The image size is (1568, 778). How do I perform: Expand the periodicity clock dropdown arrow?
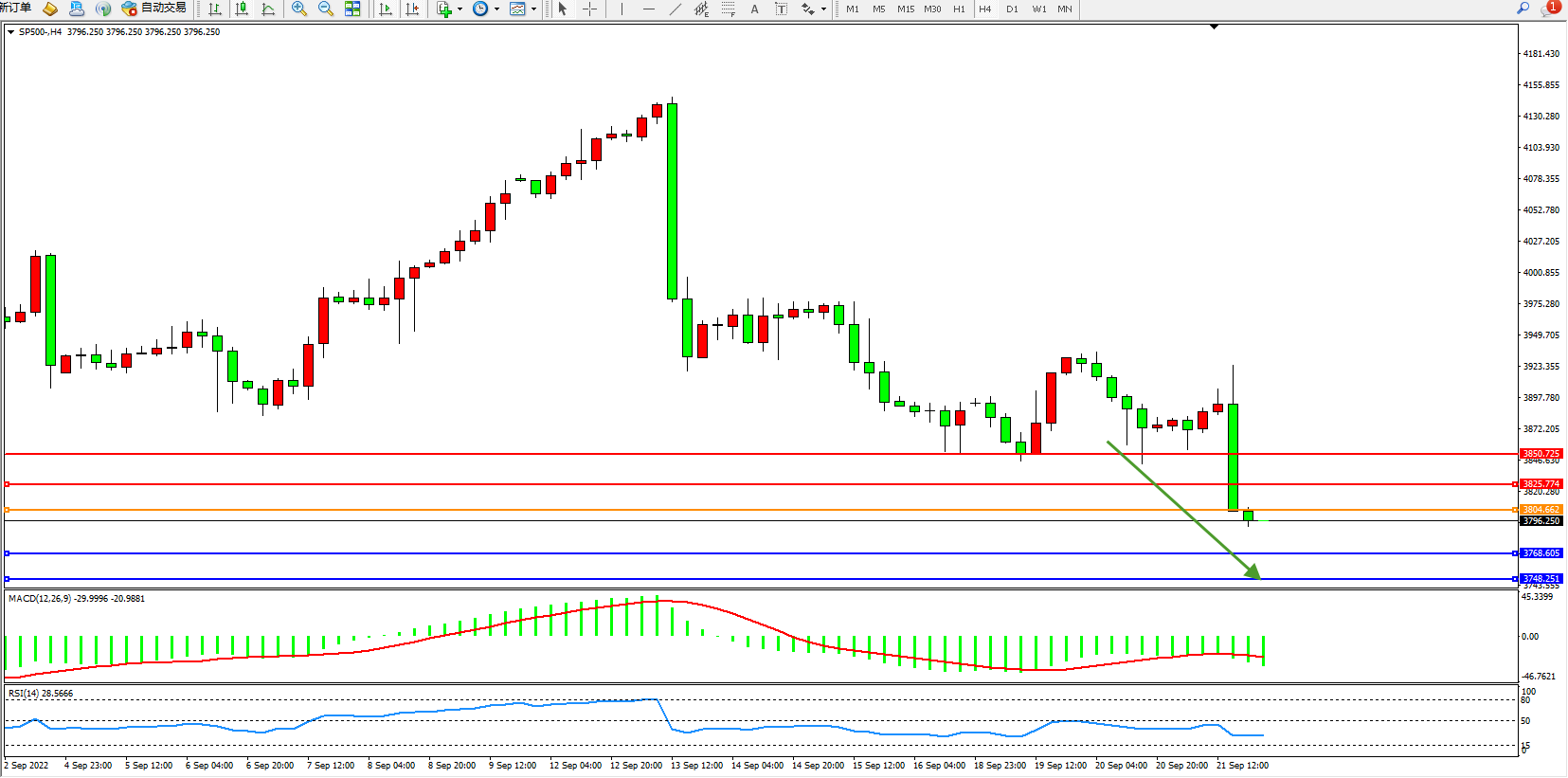496,9
